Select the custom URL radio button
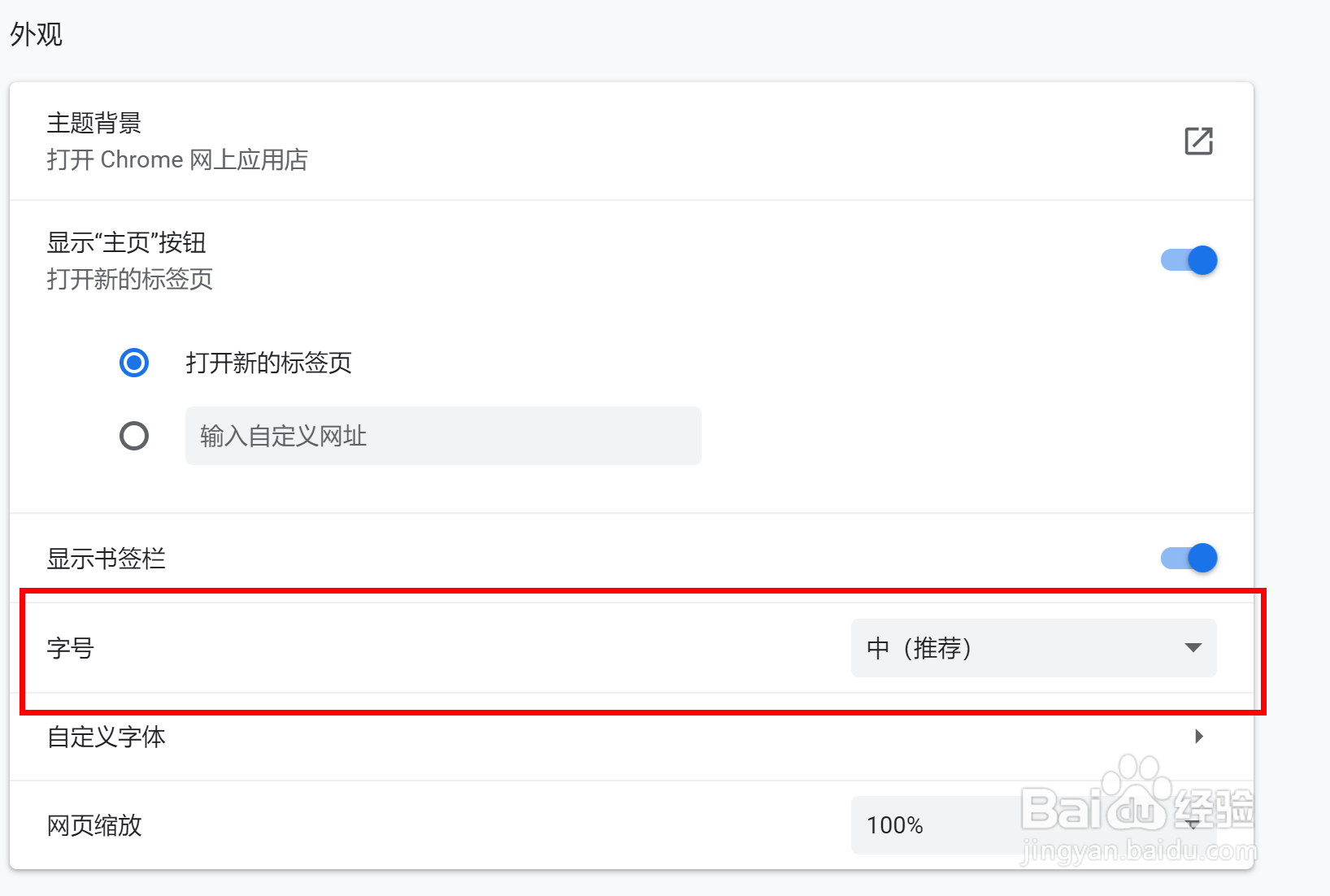The height and width of the screenshot is (896, 1330). point(134,436)
